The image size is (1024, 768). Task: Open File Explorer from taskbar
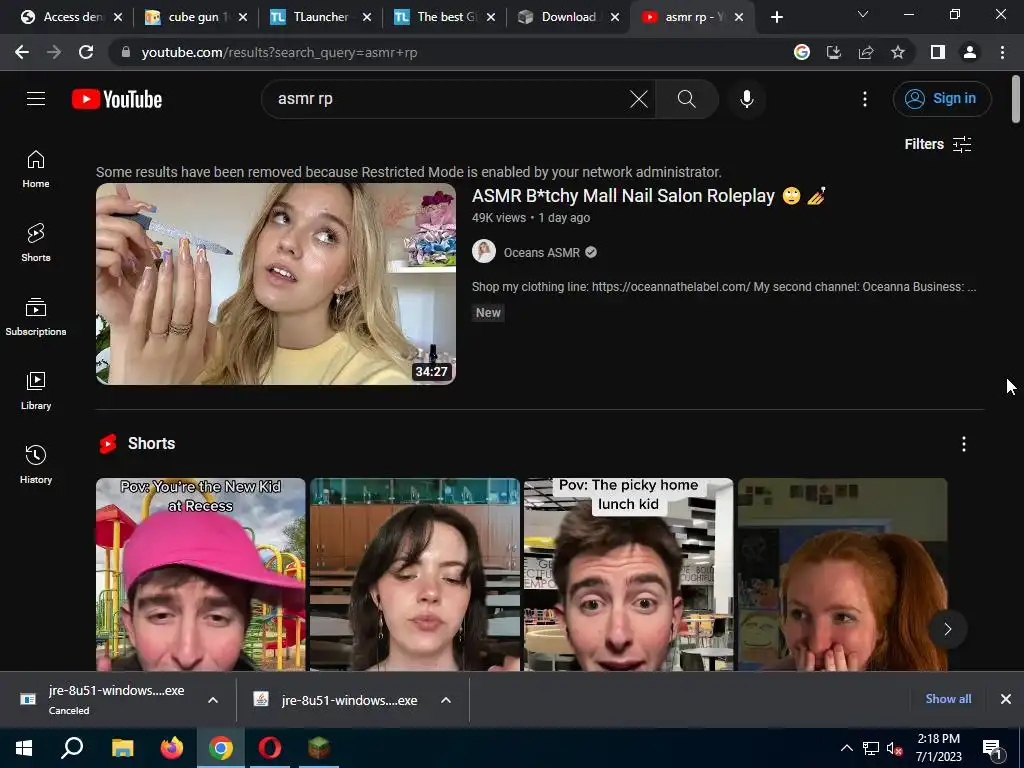(x=122, y=748)
